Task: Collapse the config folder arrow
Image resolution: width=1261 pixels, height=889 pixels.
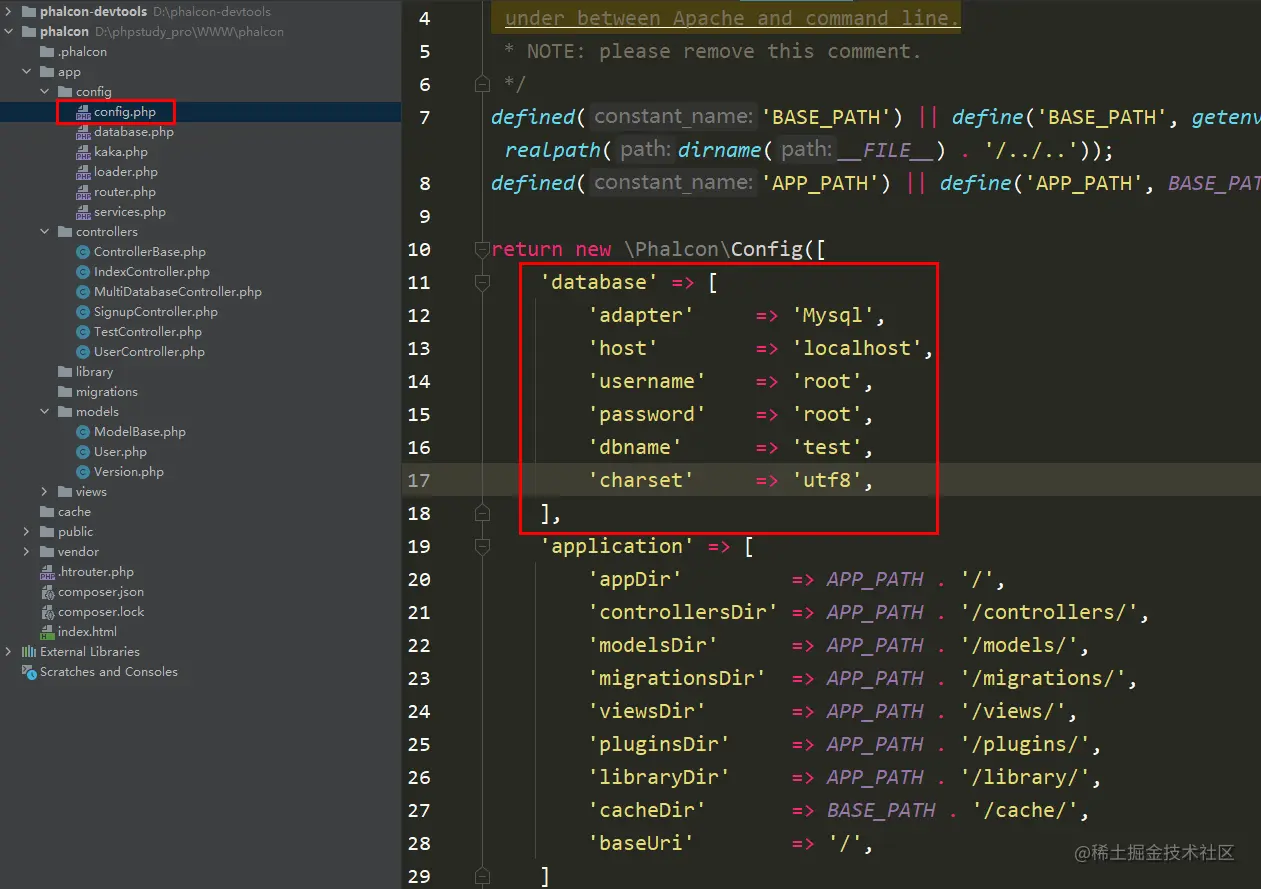Action: (x=45, y=92)
